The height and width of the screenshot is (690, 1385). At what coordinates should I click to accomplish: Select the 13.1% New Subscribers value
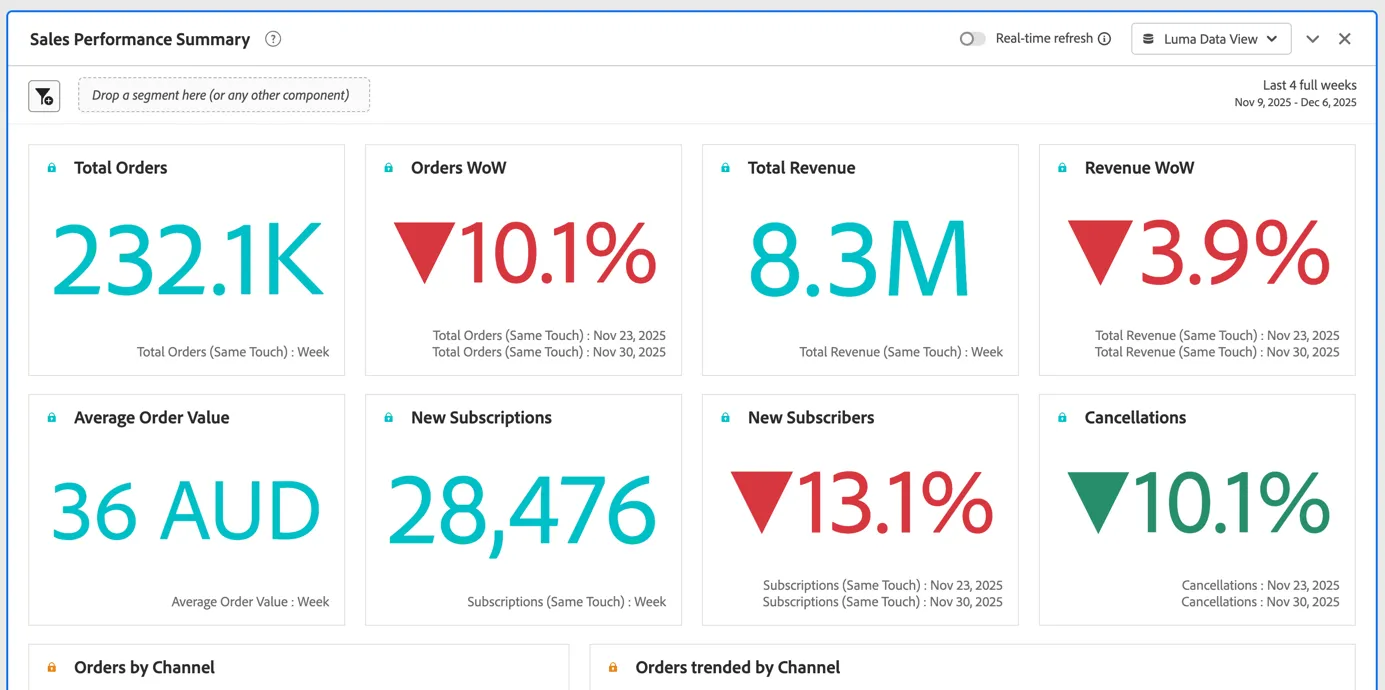(x=862, y=503)
